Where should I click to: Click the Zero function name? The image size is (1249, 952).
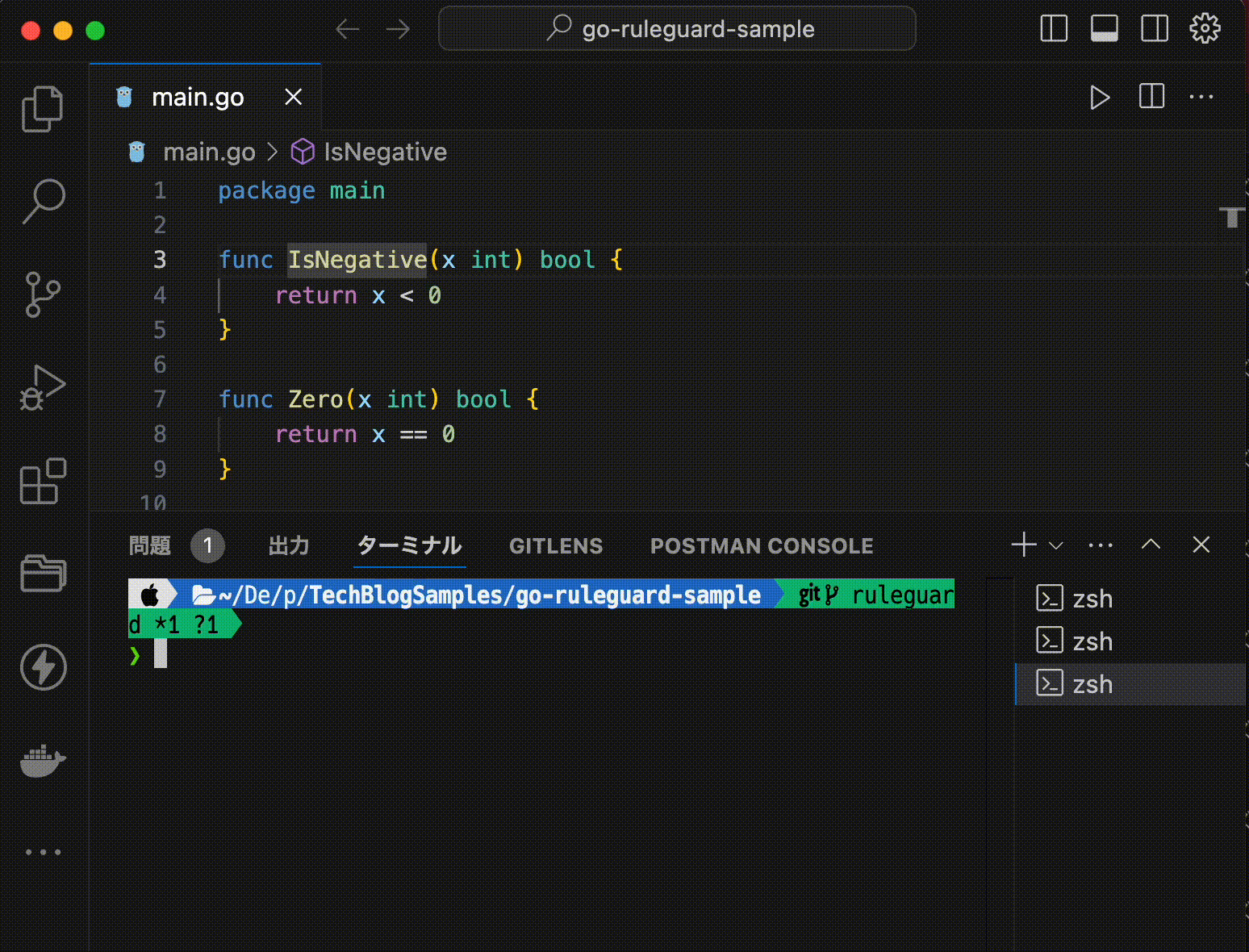point(315,399)
